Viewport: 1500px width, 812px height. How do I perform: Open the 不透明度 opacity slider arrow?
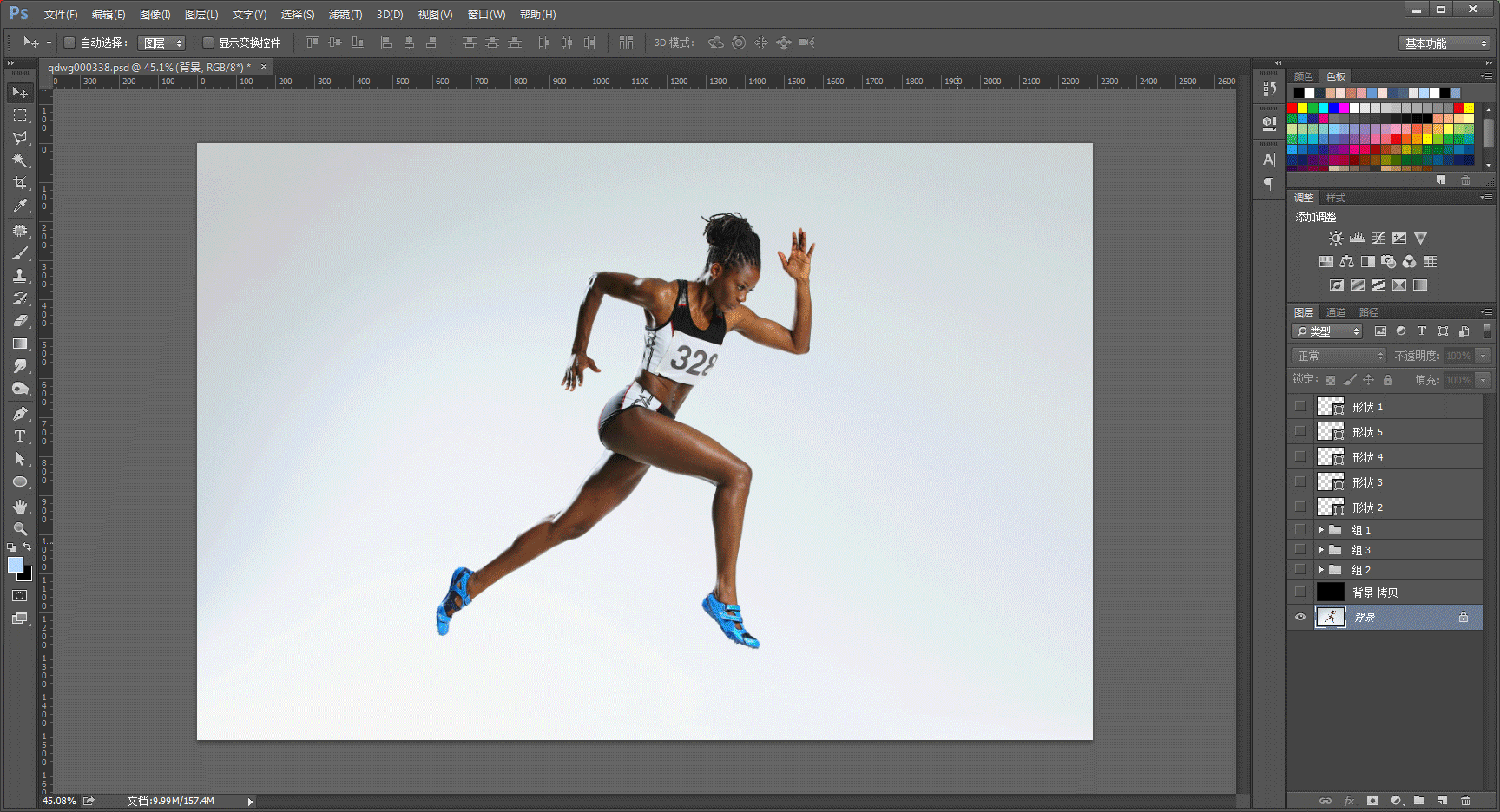(1484, 356)
